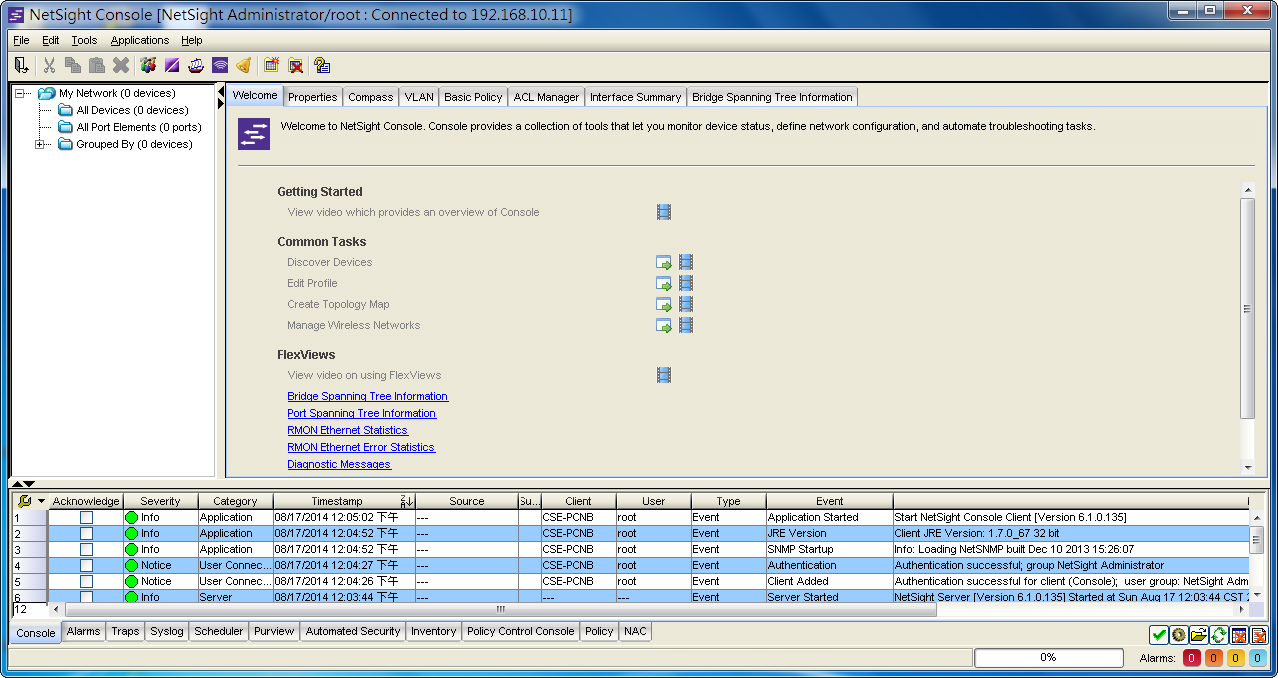
Task: Launch Create Topology Map arrow icon
Action: (664, 304)
